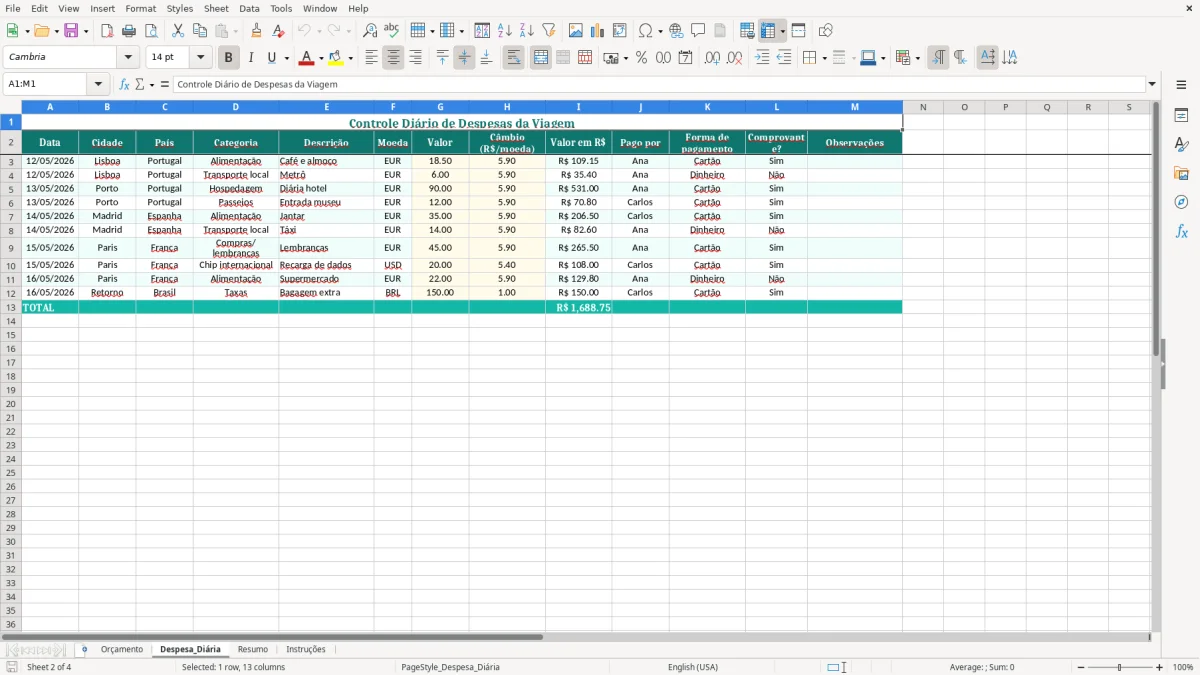Toggle Italic text formatting
The width and height of the screenshot is (1200, 675).
click(251, 58)
